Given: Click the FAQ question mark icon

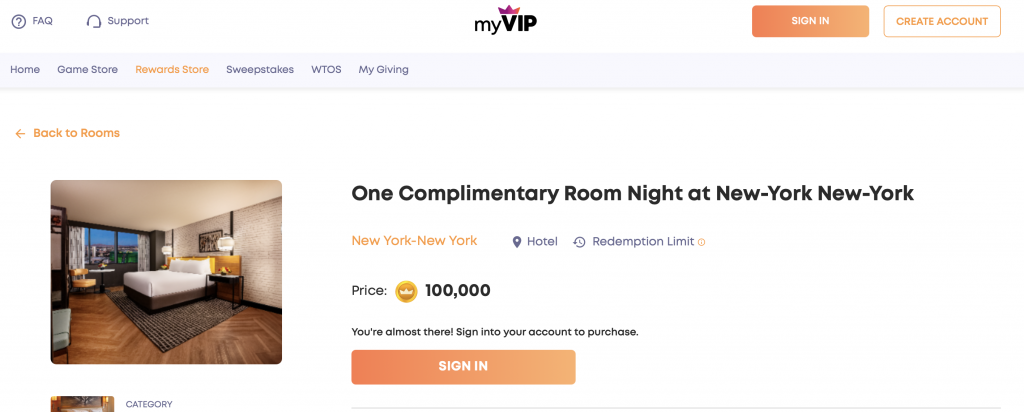Looking at the screenshot, I should [x=19, y=21].
